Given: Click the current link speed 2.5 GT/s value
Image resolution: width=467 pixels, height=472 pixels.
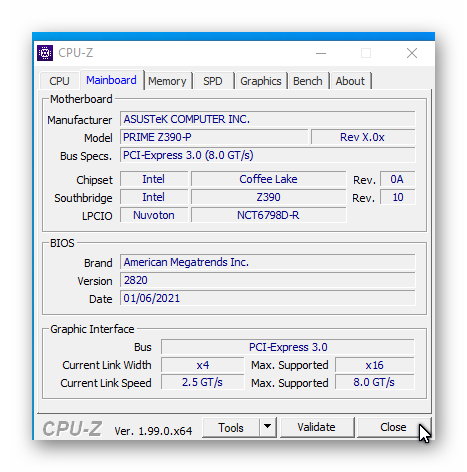Looking at the screenshot, I should coord(203,382).
